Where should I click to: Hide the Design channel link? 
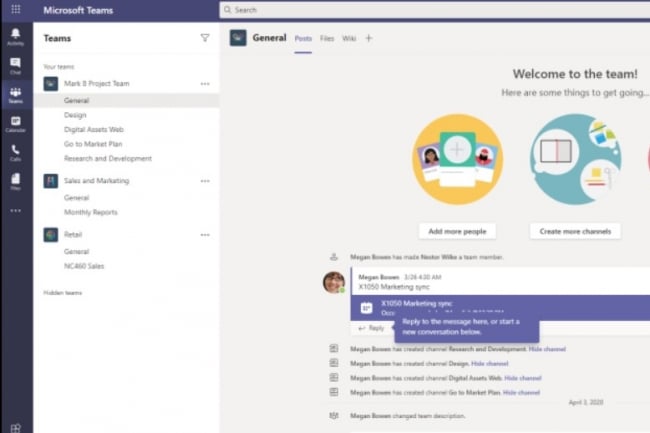click(x=490, y=364)
